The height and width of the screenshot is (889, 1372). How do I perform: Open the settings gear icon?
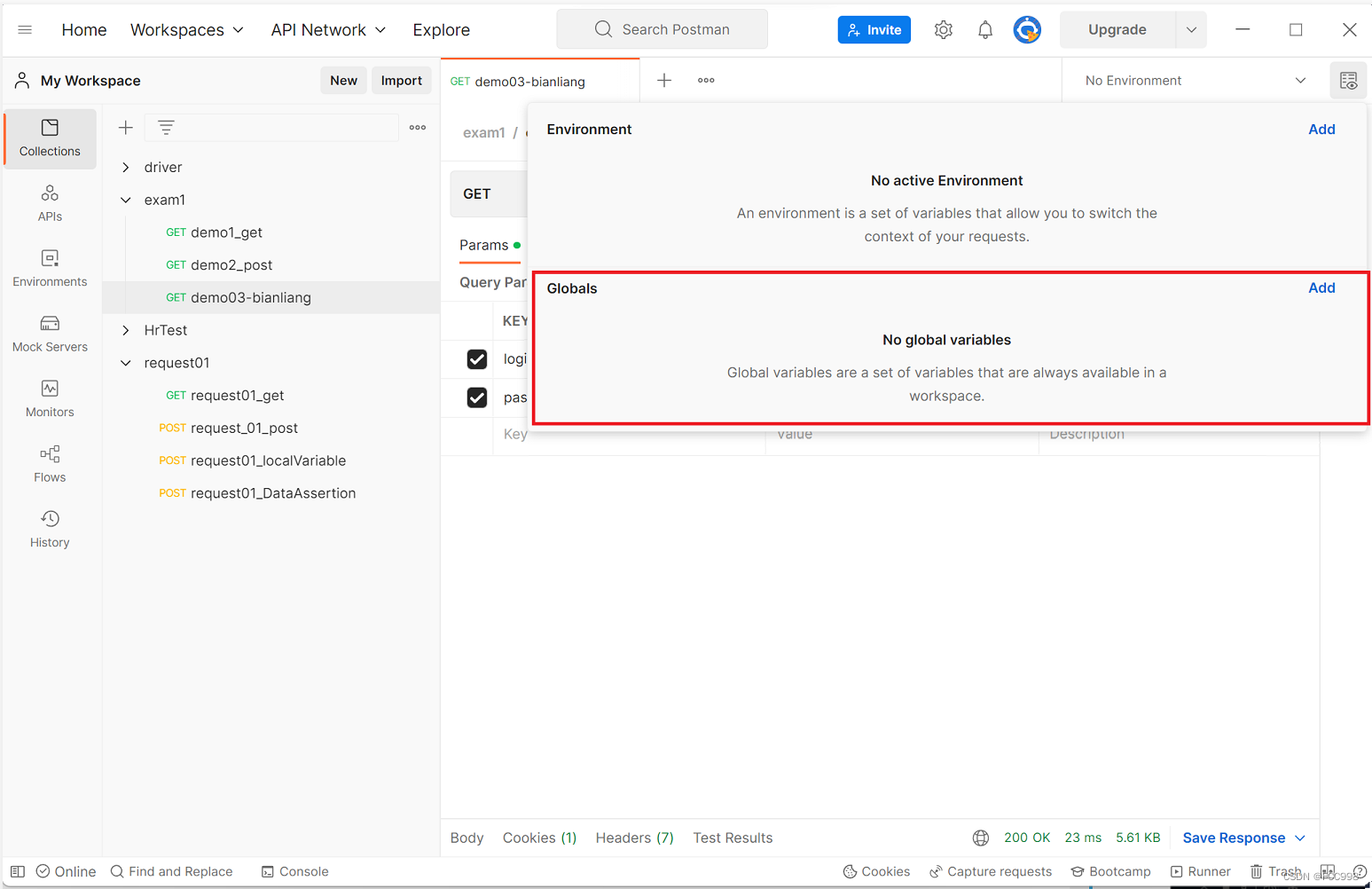pos(944,30)
